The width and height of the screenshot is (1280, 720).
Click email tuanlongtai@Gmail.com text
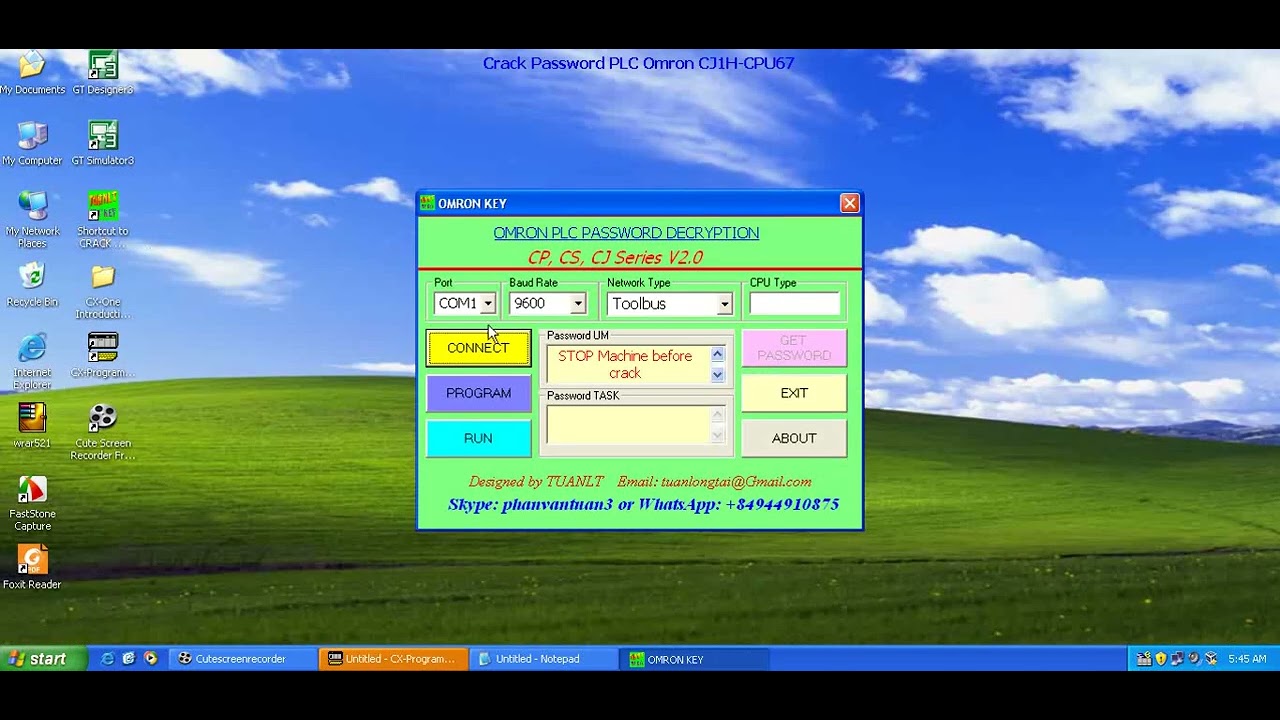click(x=736, y=482)
